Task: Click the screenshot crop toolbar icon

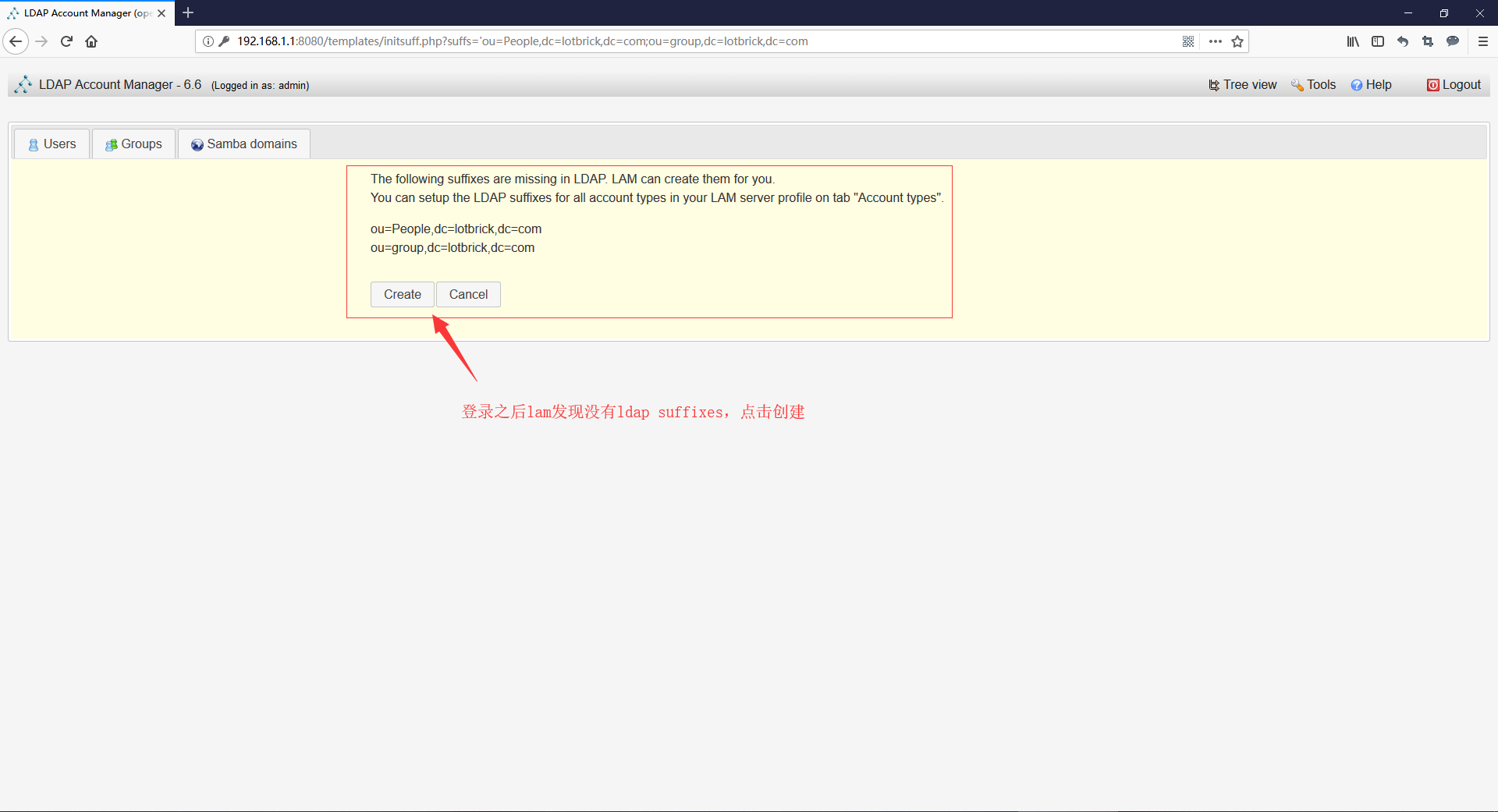Action: click(1428, 41)
